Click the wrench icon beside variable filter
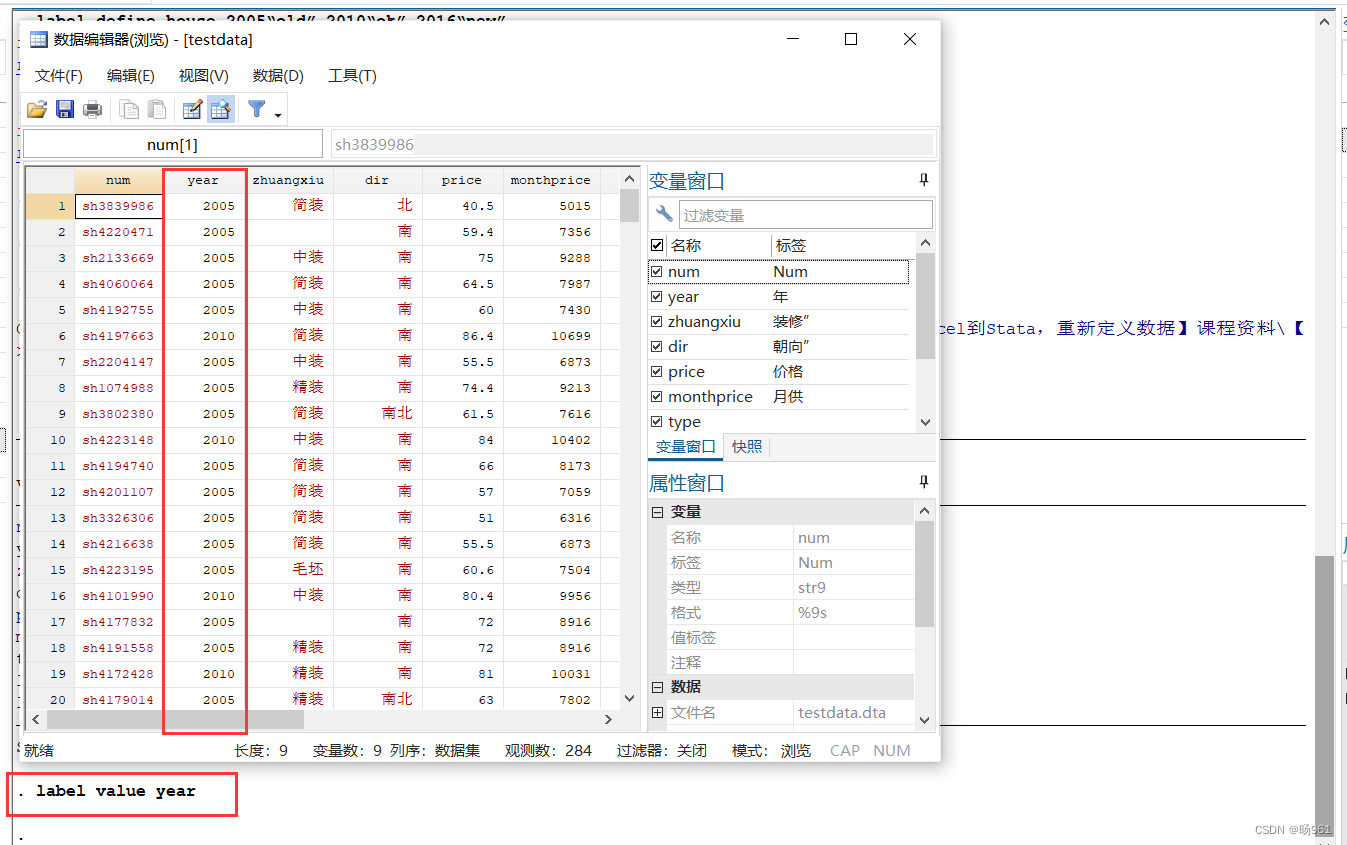 click(x=664, y=214)
